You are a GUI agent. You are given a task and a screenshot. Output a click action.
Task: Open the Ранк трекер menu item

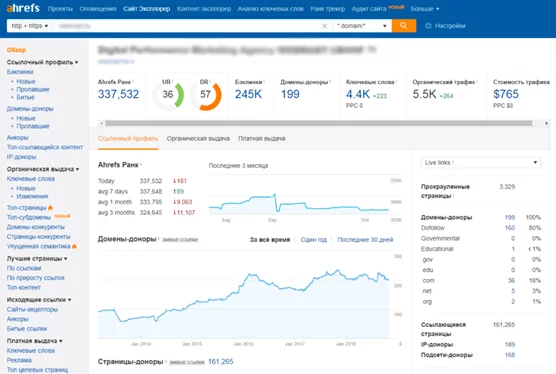click(328, 9)
